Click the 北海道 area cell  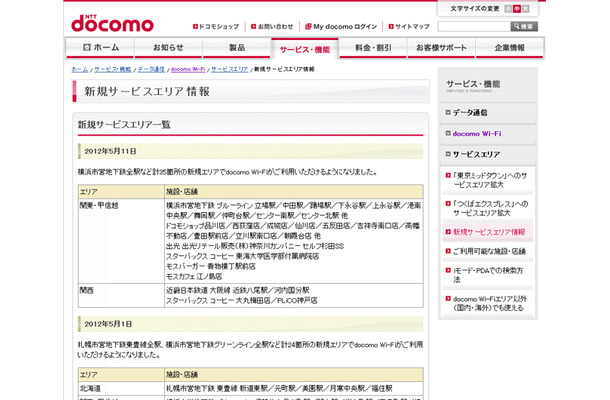pyautogui.click(x=121, y=388)
